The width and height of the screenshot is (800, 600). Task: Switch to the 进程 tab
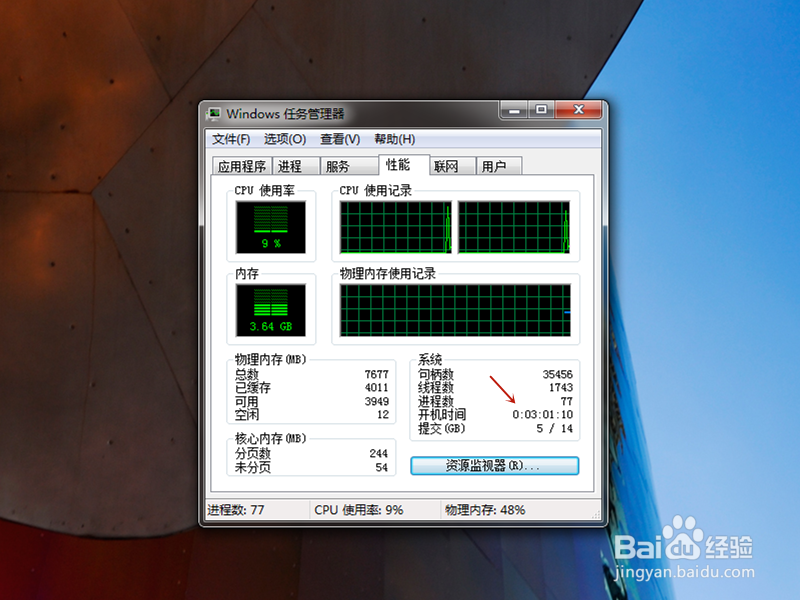click(296, 166)
